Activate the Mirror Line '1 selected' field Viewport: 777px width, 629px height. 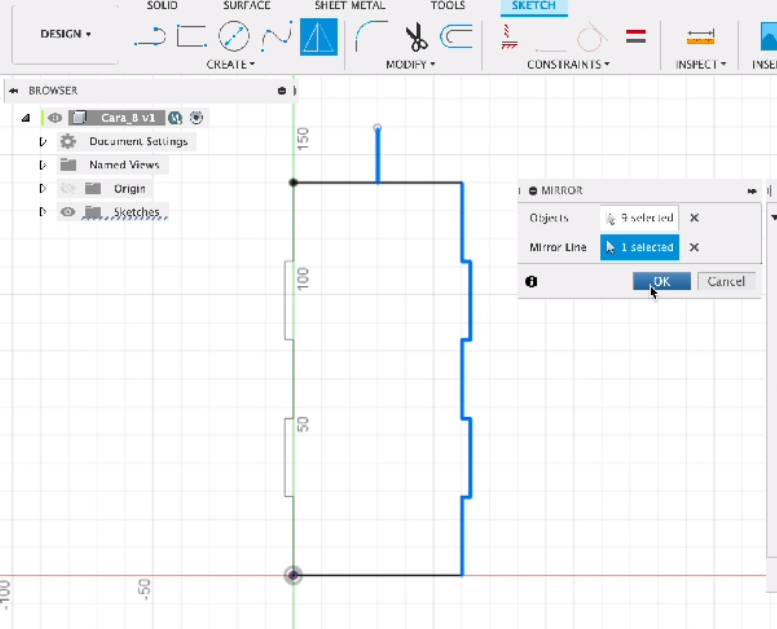[639, 247]
